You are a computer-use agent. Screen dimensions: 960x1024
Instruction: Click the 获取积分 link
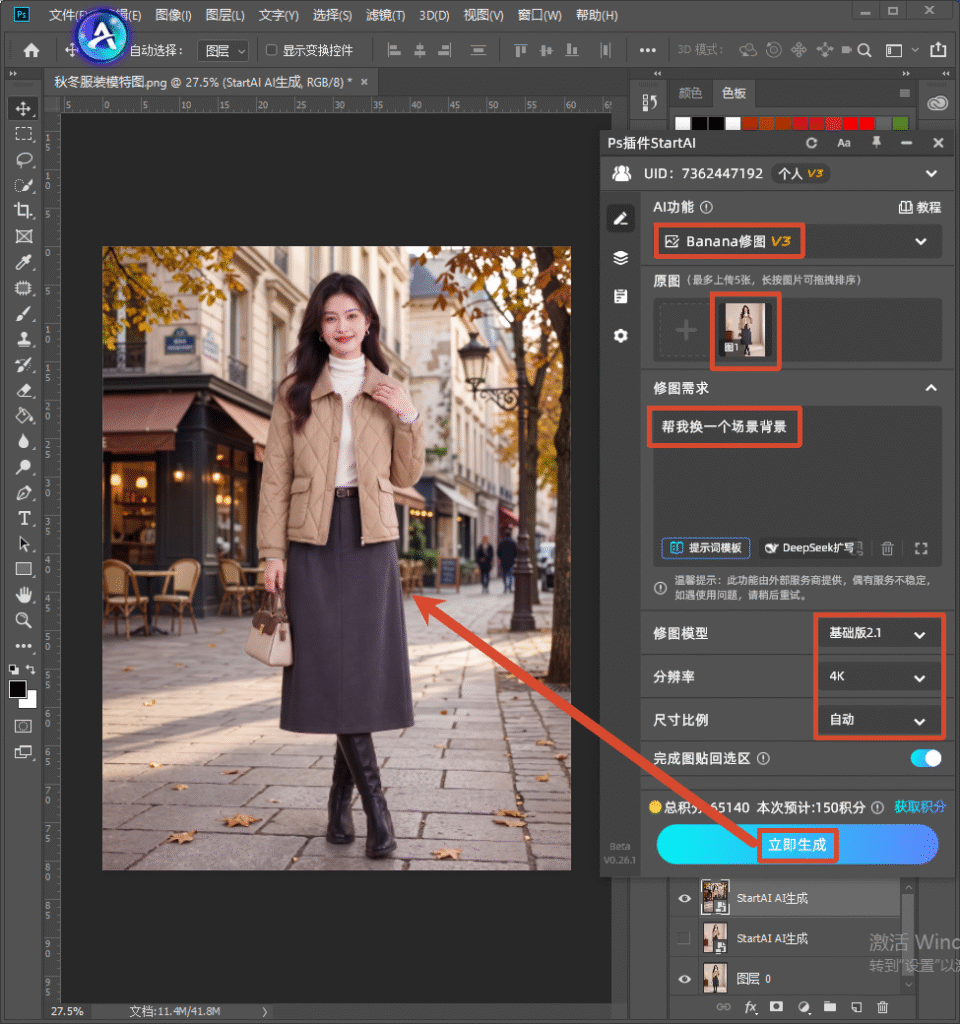coord(920,807)
